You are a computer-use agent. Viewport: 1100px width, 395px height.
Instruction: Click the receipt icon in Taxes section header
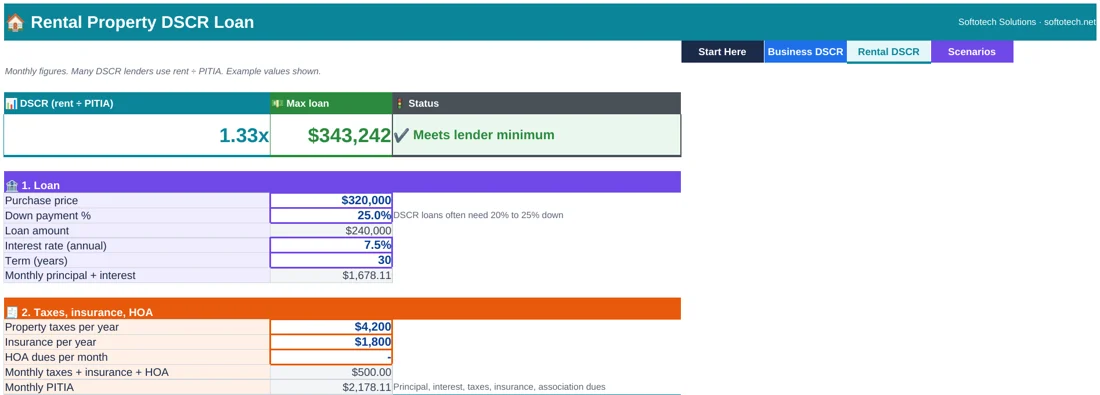(11, 312)
